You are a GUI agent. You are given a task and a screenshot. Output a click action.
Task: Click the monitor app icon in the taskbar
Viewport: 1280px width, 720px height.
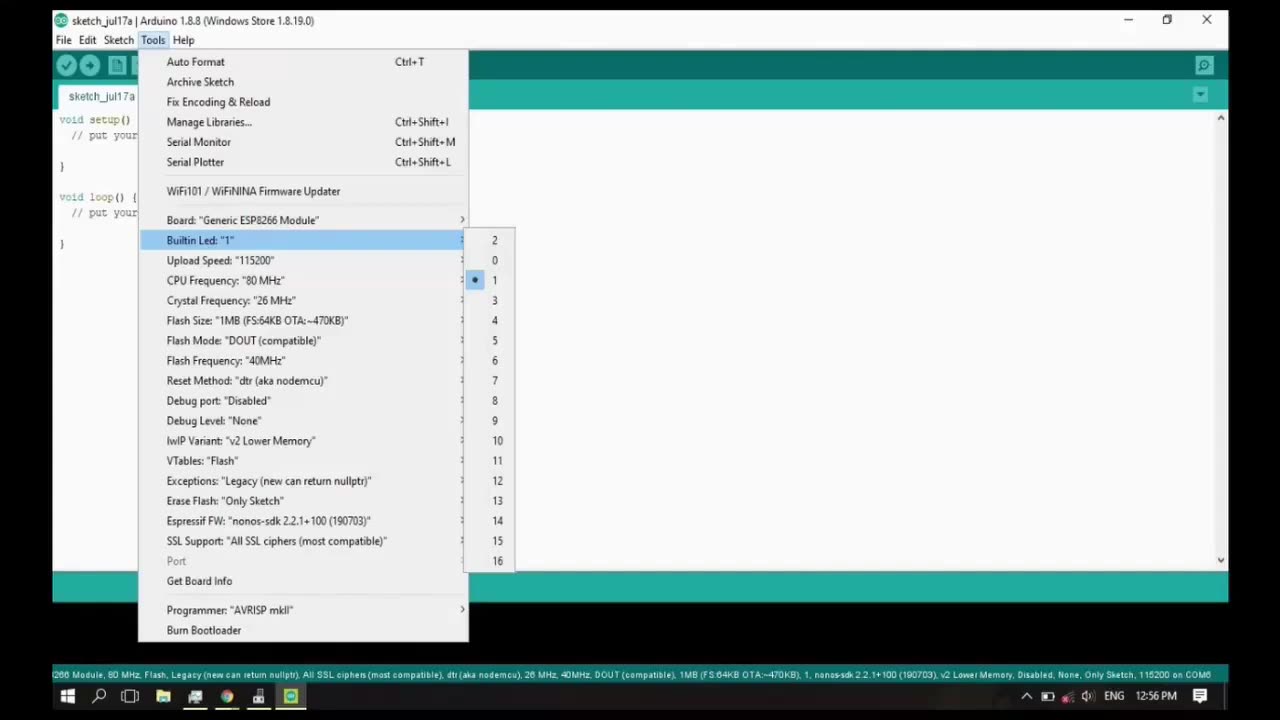pyautogui.click(x=195, y=696)
